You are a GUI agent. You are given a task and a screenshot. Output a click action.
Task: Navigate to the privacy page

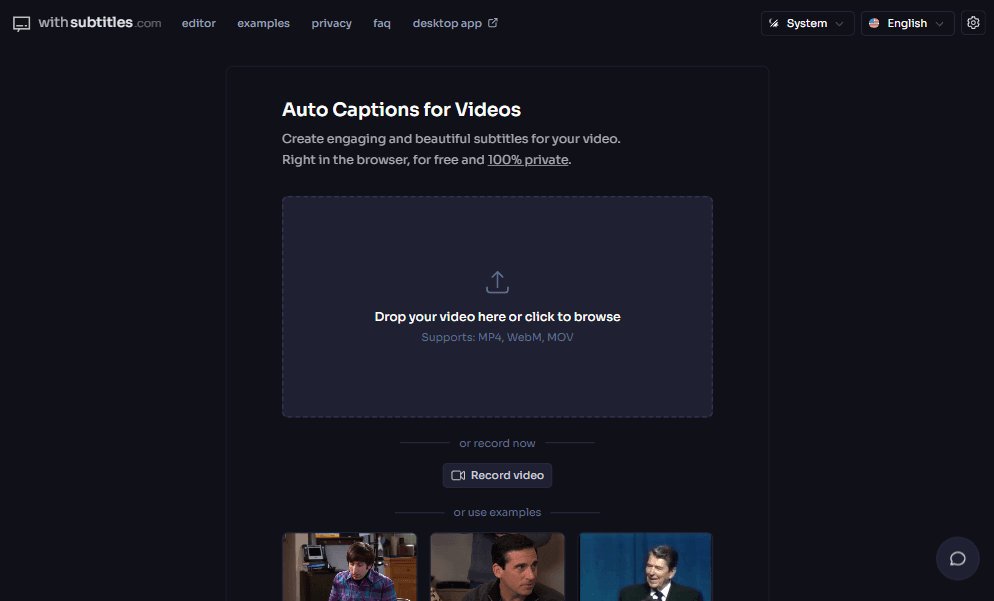tap(331, 23)
